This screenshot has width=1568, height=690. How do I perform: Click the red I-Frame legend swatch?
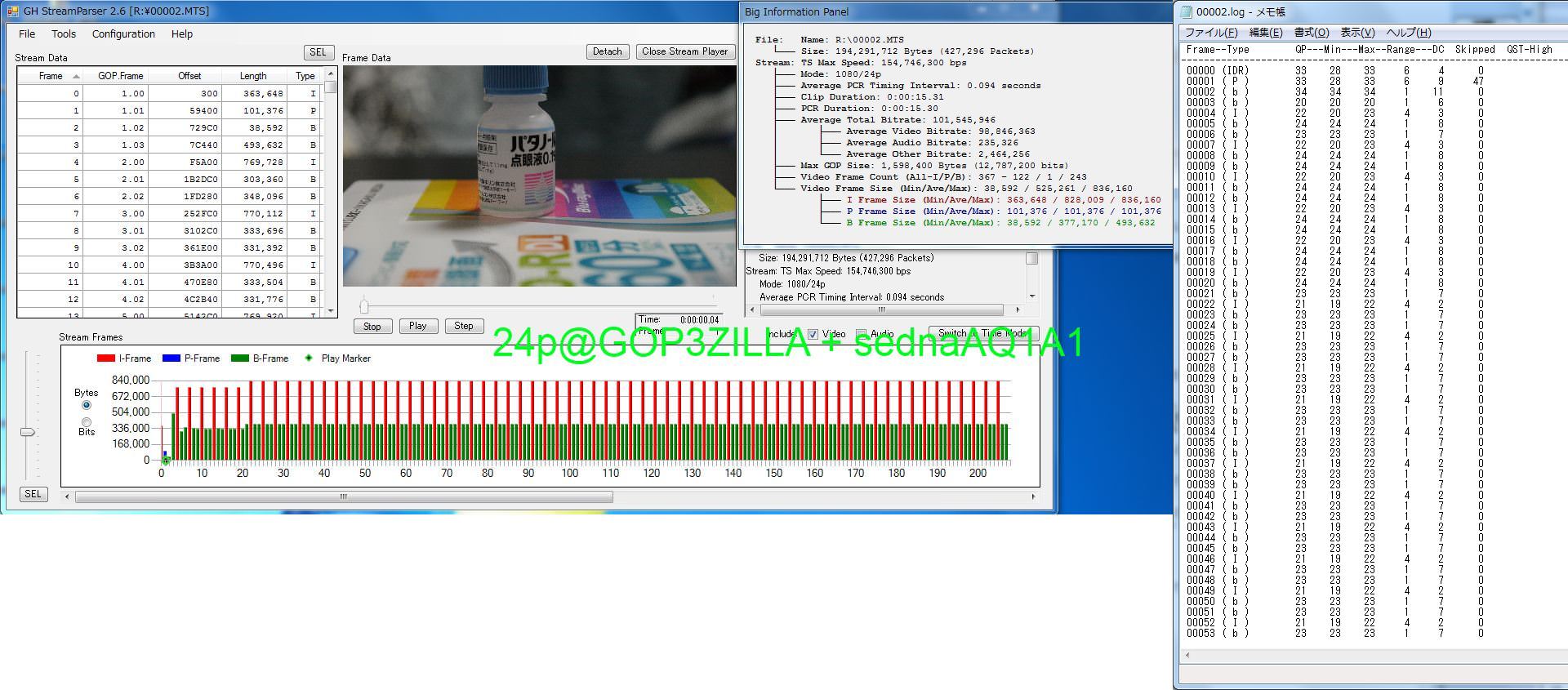[x=105, y=358]
